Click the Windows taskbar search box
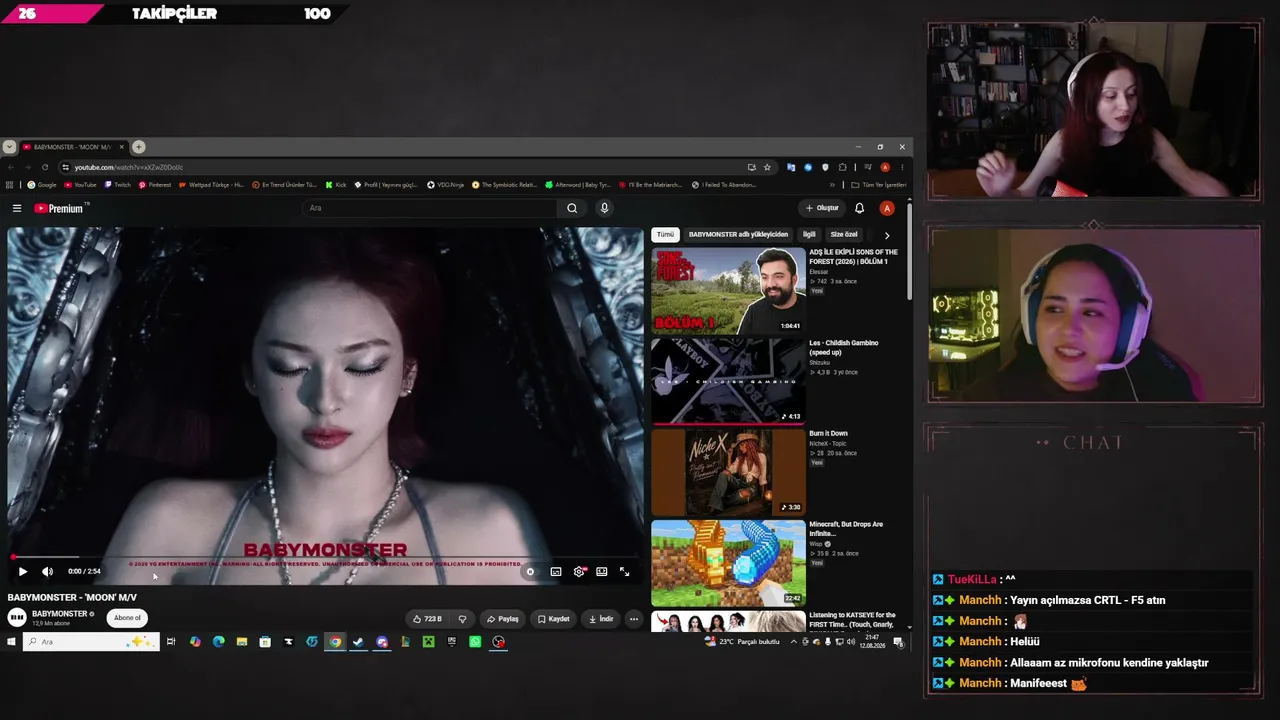Screen dimensions: 1280x720 pos(91,642)
